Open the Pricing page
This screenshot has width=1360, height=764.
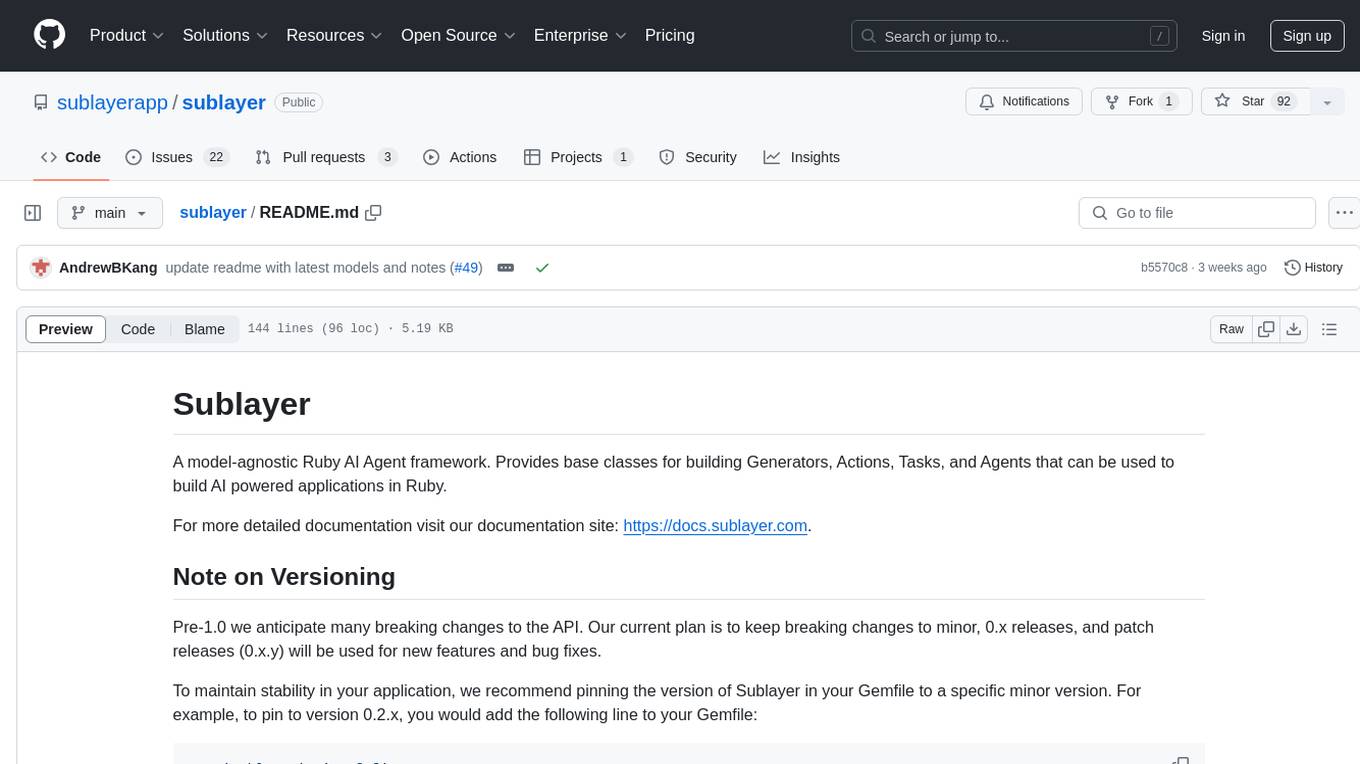tap(670, 35)
